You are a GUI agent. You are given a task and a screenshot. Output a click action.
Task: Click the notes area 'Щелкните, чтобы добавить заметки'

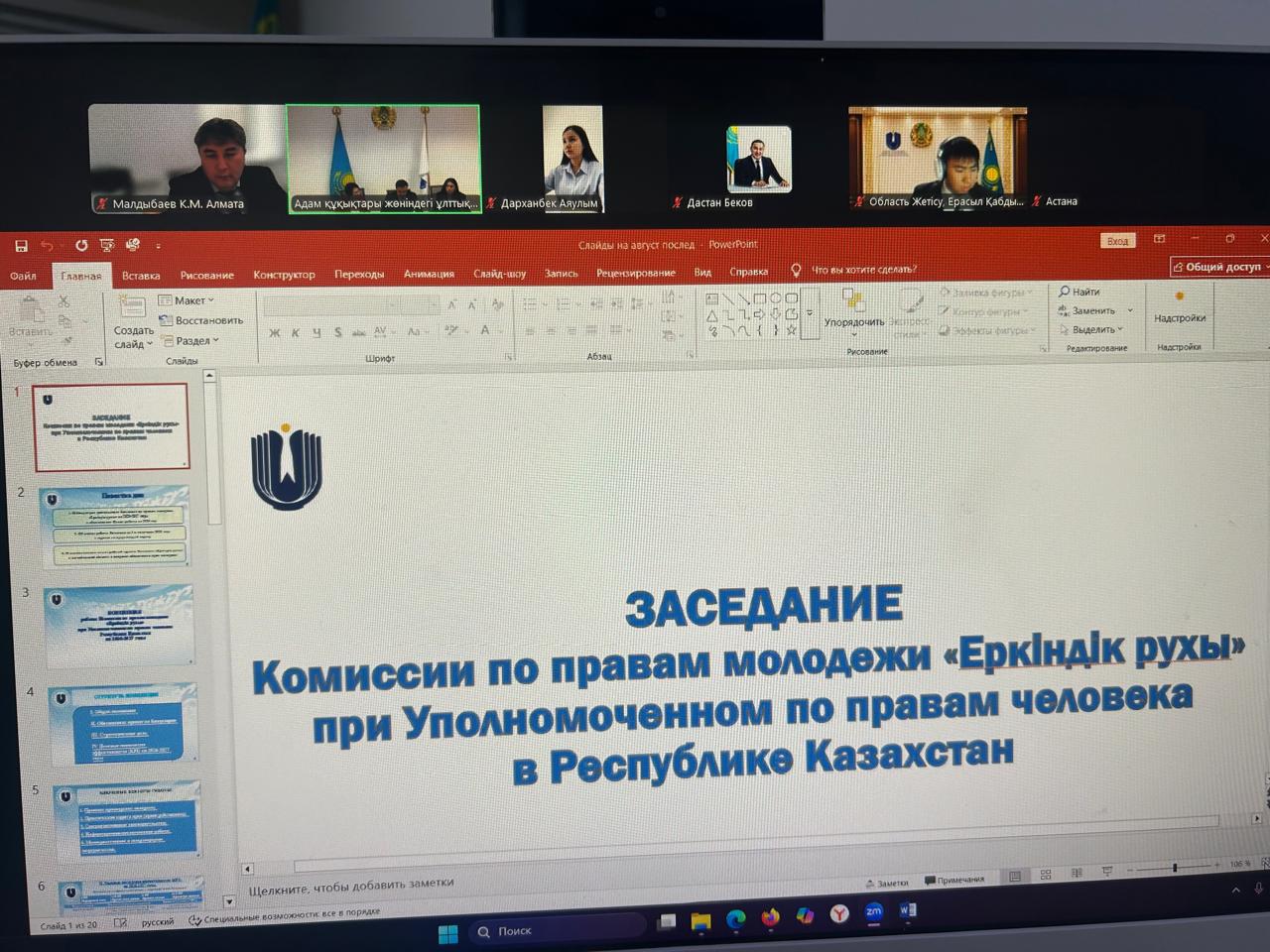[350, 884]
